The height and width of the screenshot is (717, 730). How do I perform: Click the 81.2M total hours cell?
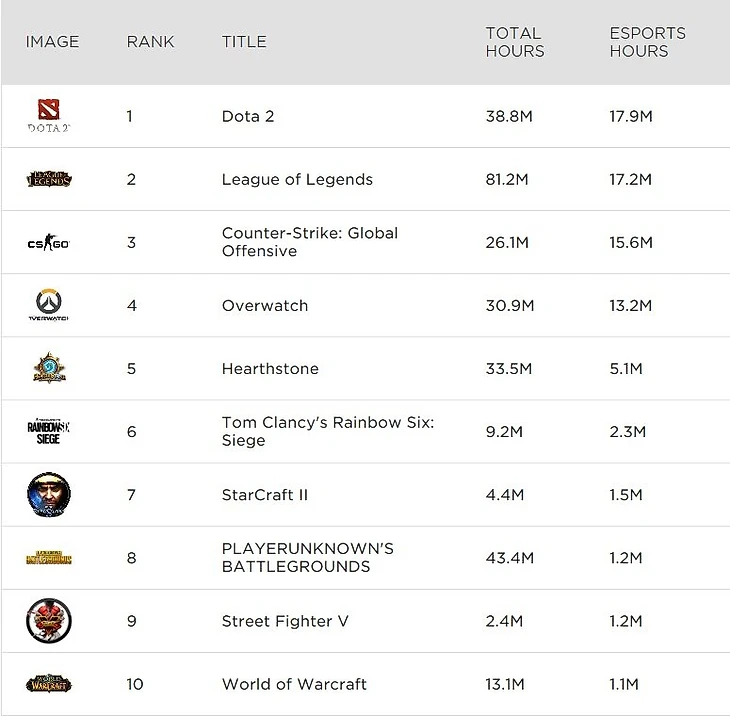509,180
